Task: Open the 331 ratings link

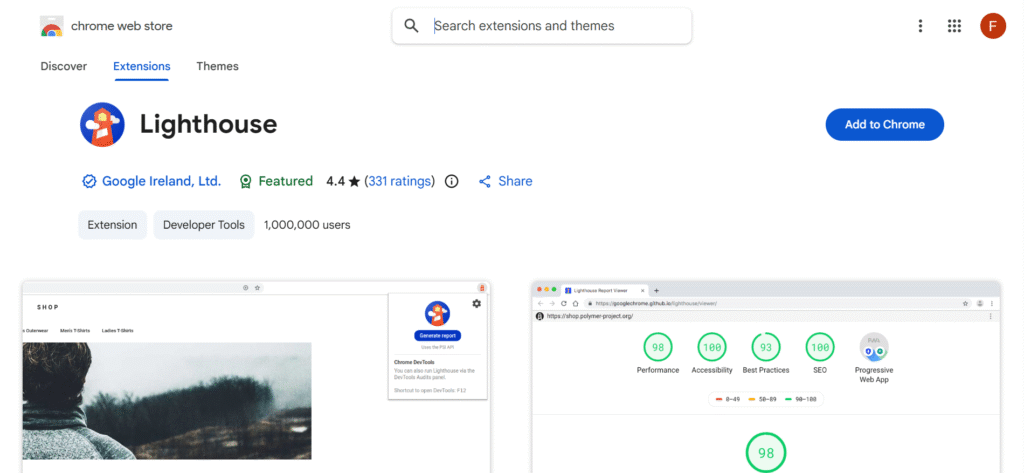Action: [399, 181]
